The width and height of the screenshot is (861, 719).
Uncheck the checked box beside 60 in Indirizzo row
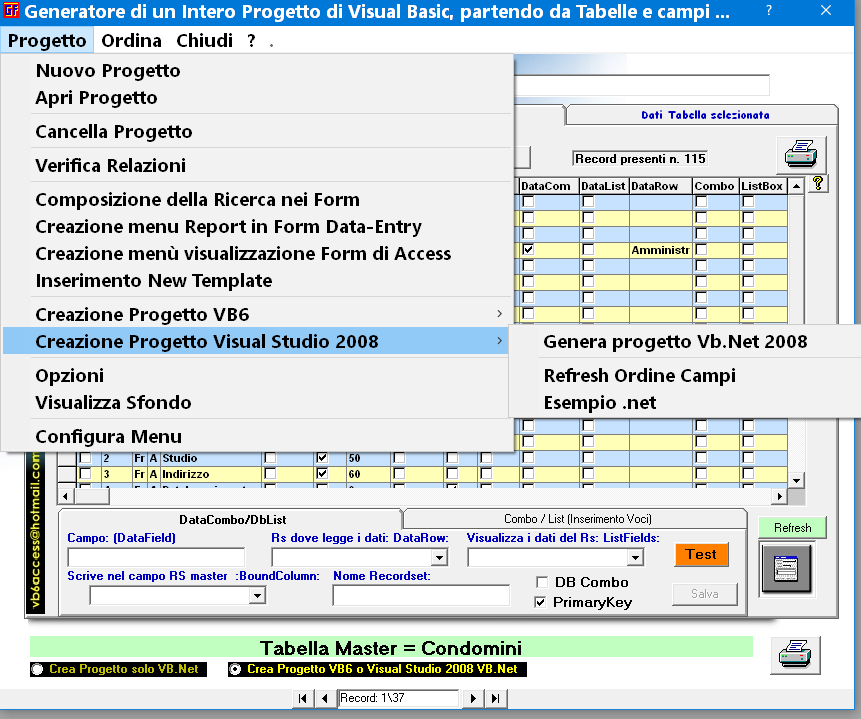[322, 473]
